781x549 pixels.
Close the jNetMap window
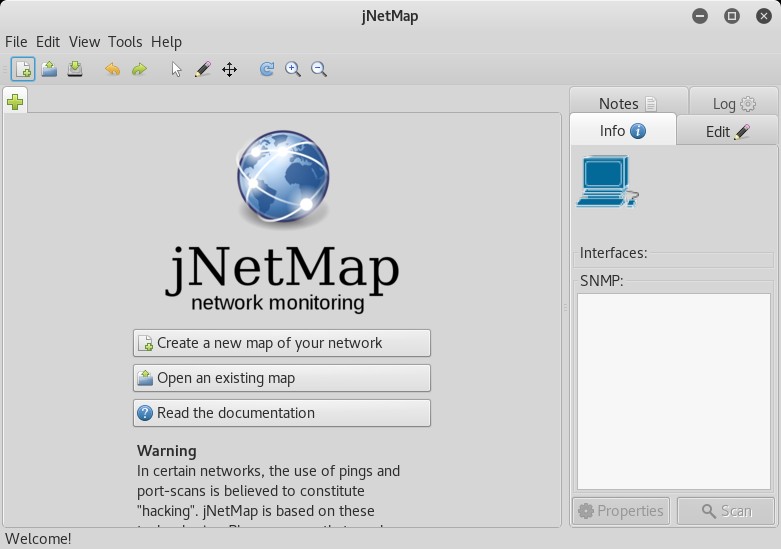764,16
